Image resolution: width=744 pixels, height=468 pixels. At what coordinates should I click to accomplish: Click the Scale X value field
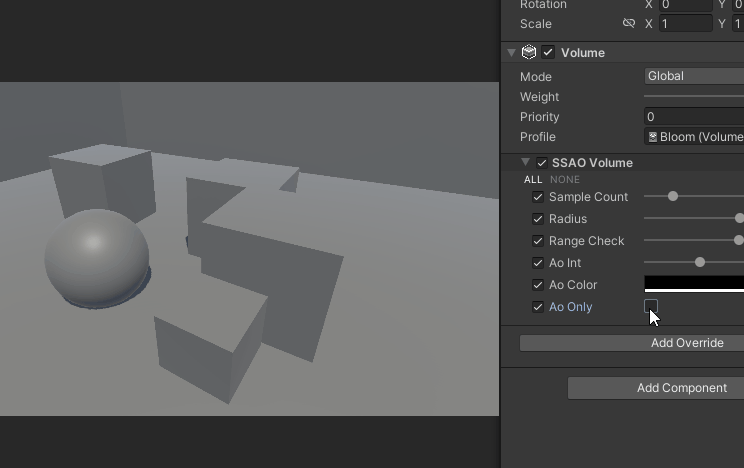coord(686,24)
